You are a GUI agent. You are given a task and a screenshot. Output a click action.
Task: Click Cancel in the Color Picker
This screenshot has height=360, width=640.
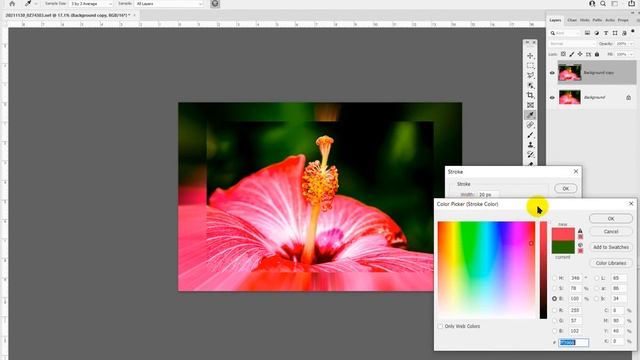611,231
